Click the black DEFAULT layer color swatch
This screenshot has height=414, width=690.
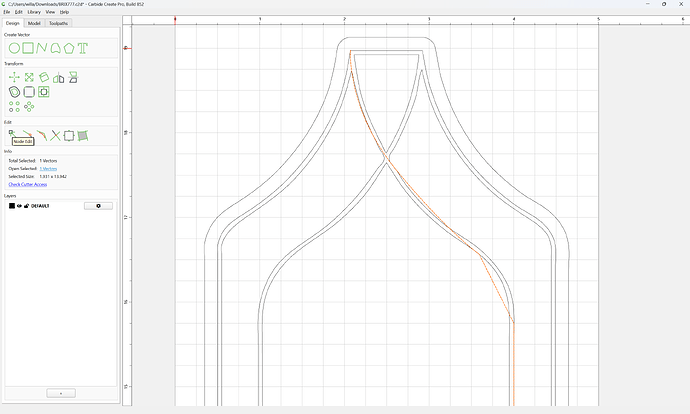click(x=12, y=206)
